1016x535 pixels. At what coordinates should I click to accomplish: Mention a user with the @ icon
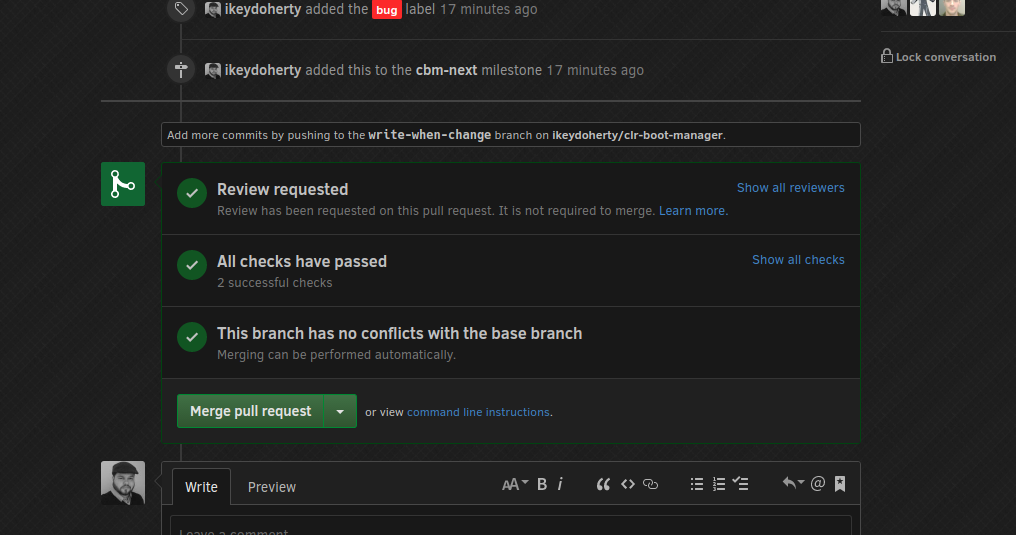pos(818,483)
